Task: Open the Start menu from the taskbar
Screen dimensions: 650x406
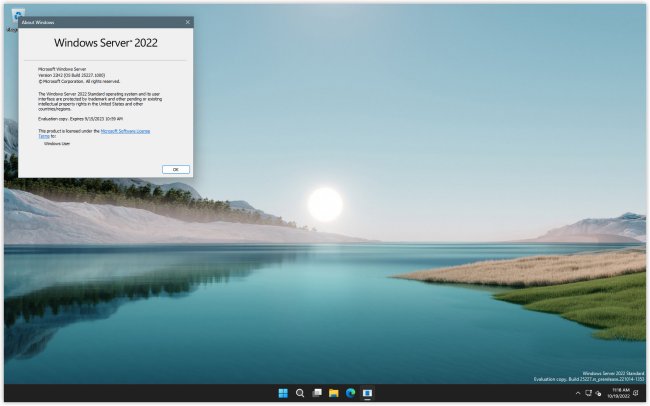Action: click(283, 393)
